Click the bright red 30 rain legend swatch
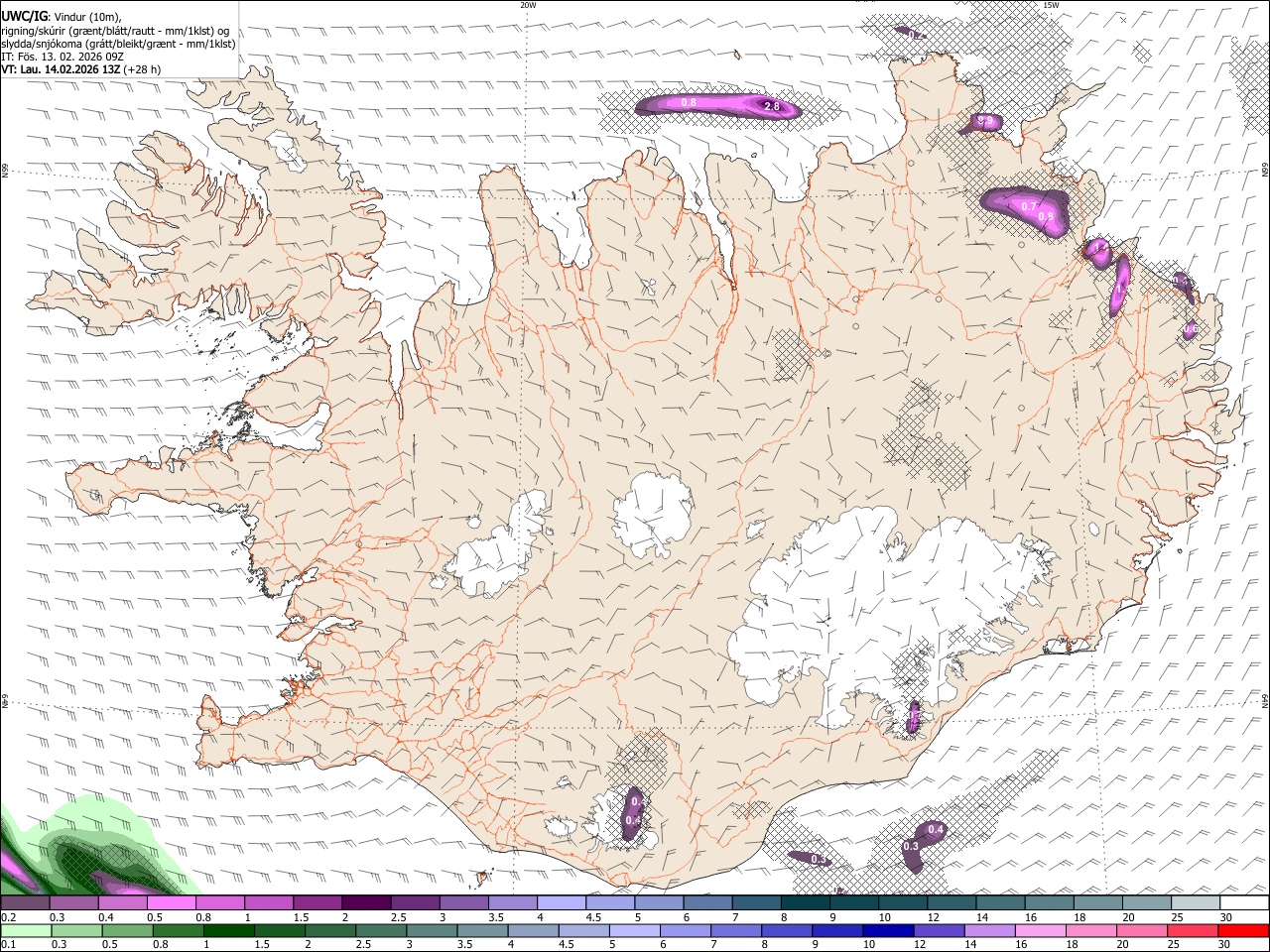1270x952 pixels. (x=1243, y=931)
